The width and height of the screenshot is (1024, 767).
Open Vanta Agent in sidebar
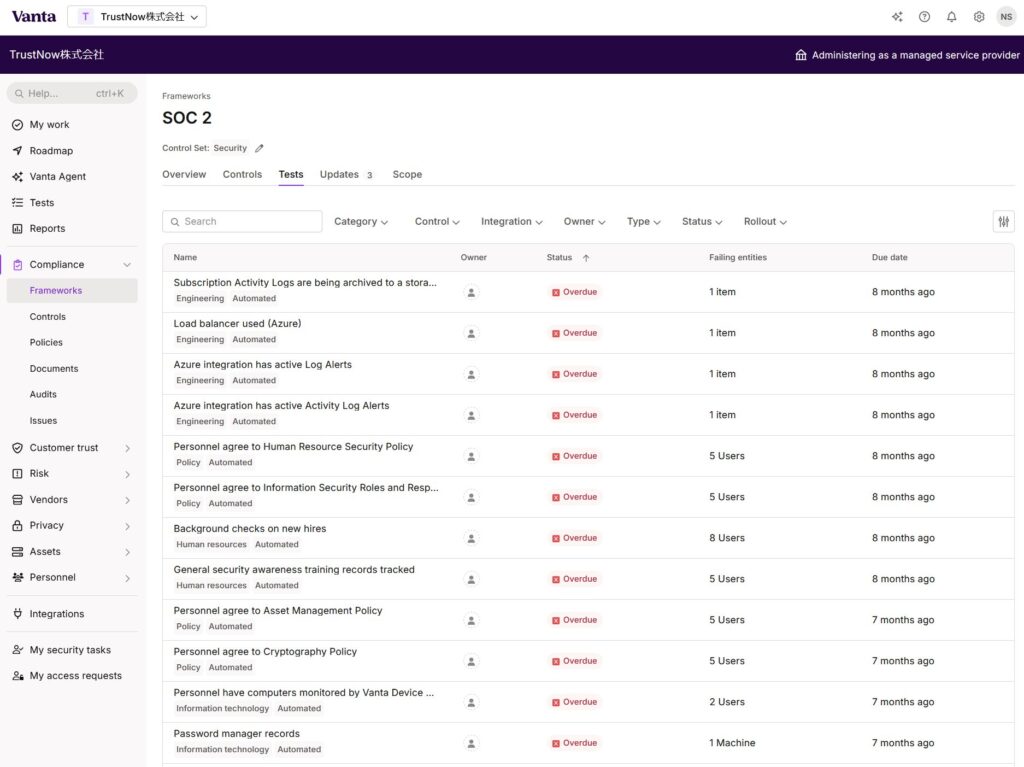pyautogui.click(x=57, y=177)
